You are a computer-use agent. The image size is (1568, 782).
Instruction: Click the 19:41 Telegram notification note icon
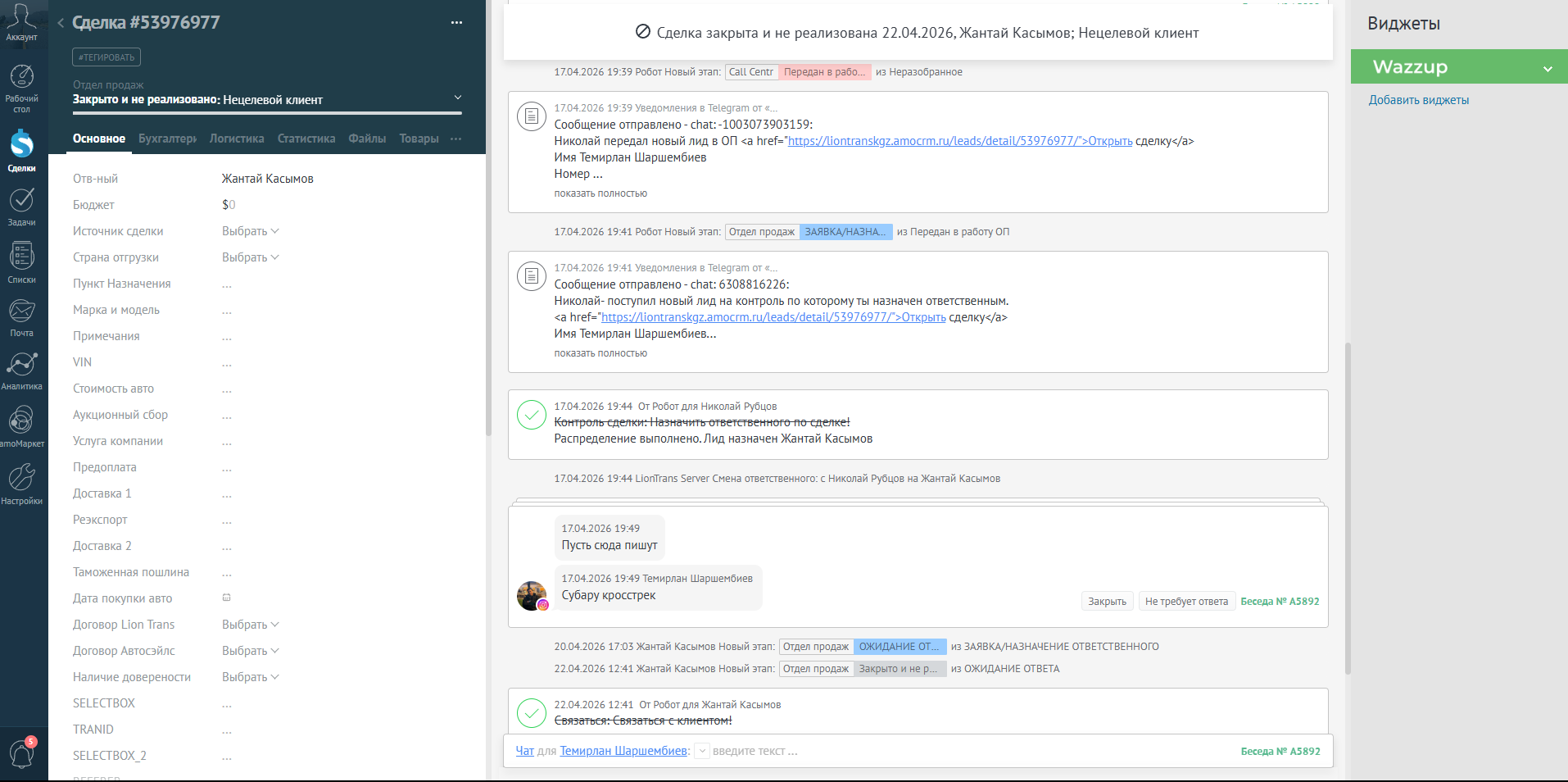[x=532, y=276]
